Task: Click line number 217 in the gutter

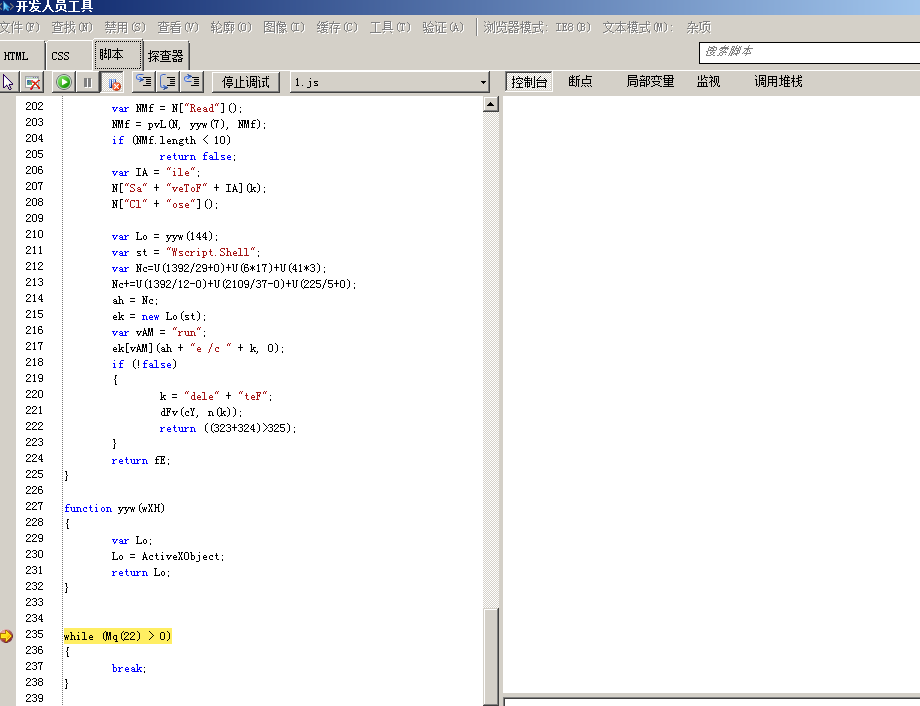Action: click(34, 346)
